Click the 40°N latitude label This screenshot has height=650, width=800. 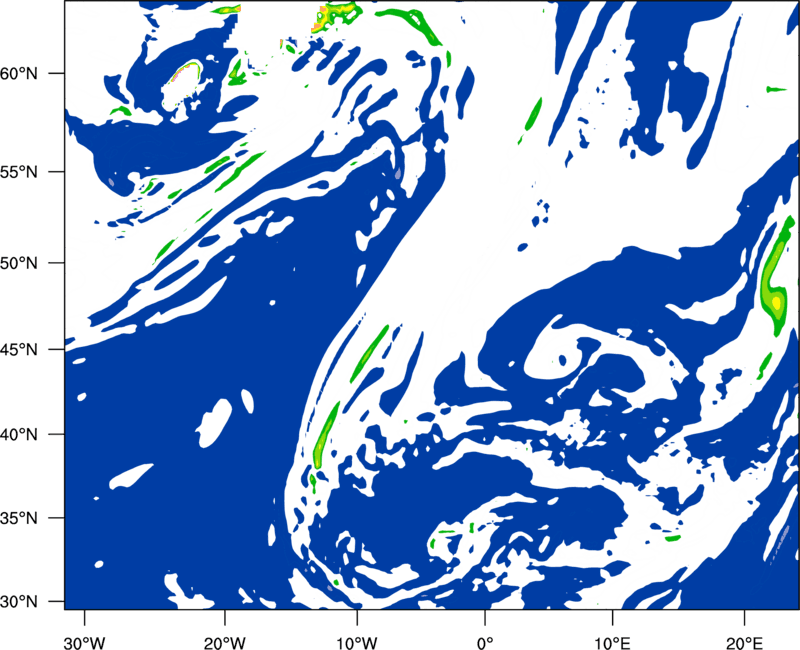pyautogui.click(x=19, y=435)
